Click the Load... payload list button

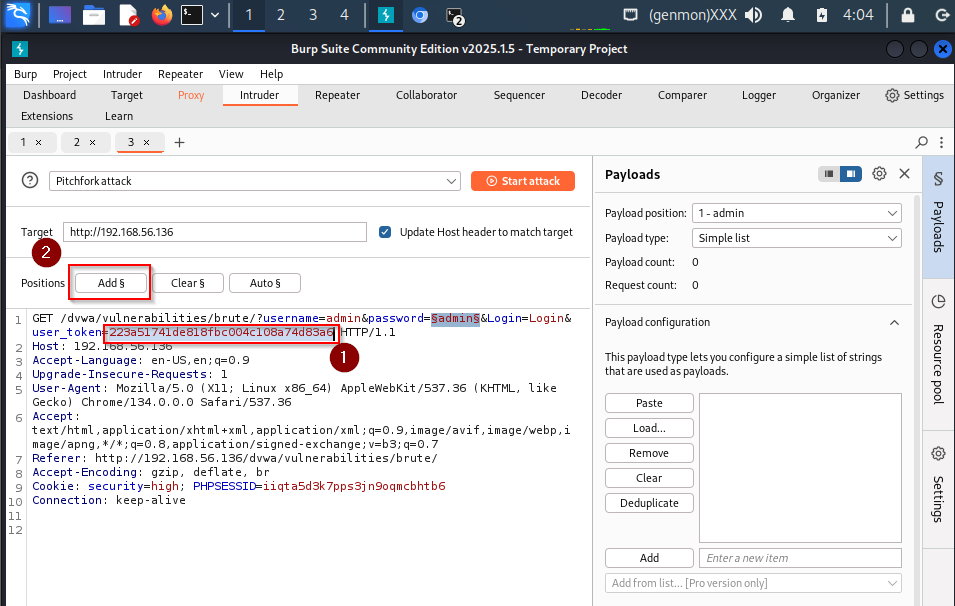coord(649,428)
